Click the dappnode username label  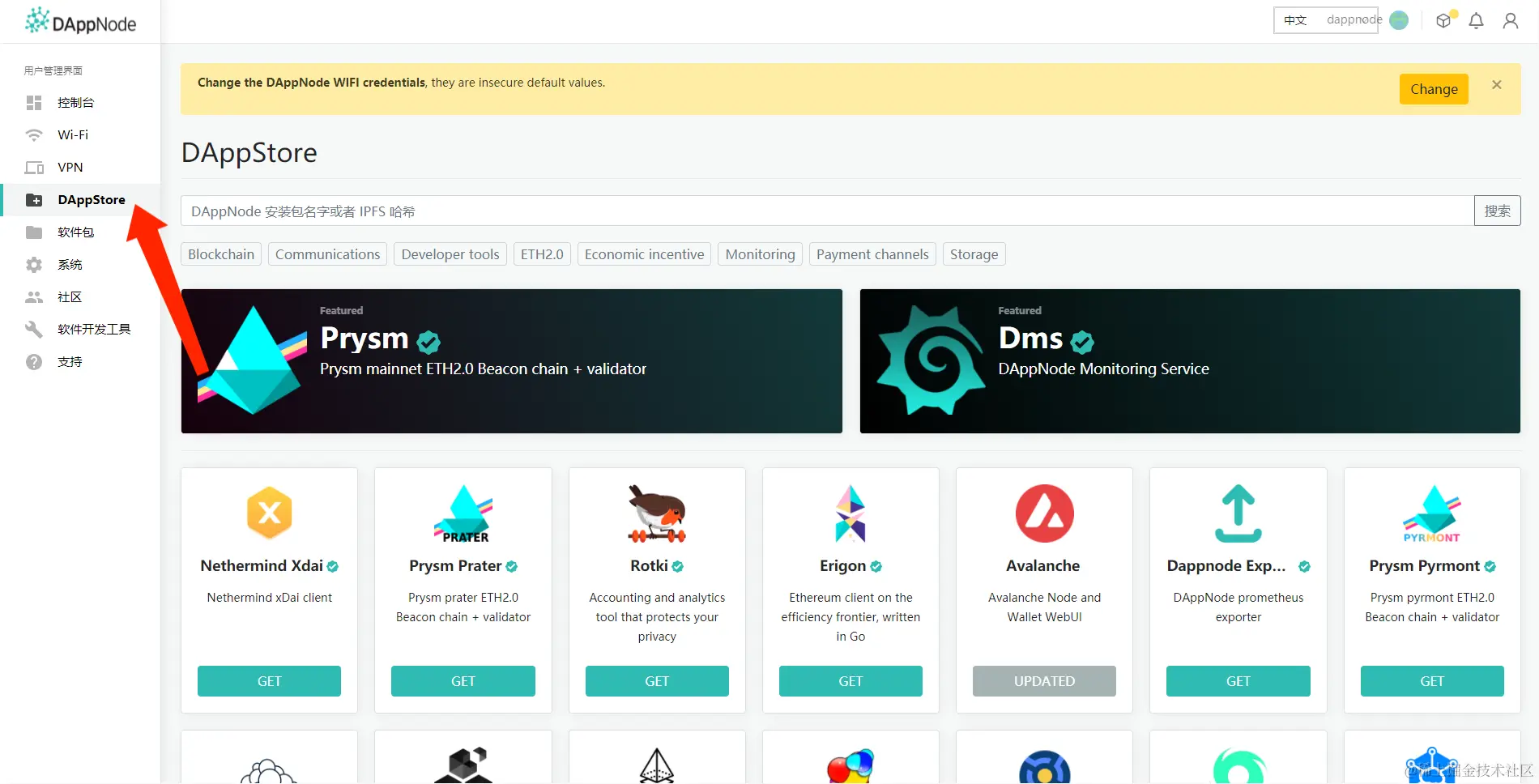(x=1354, y=20)
